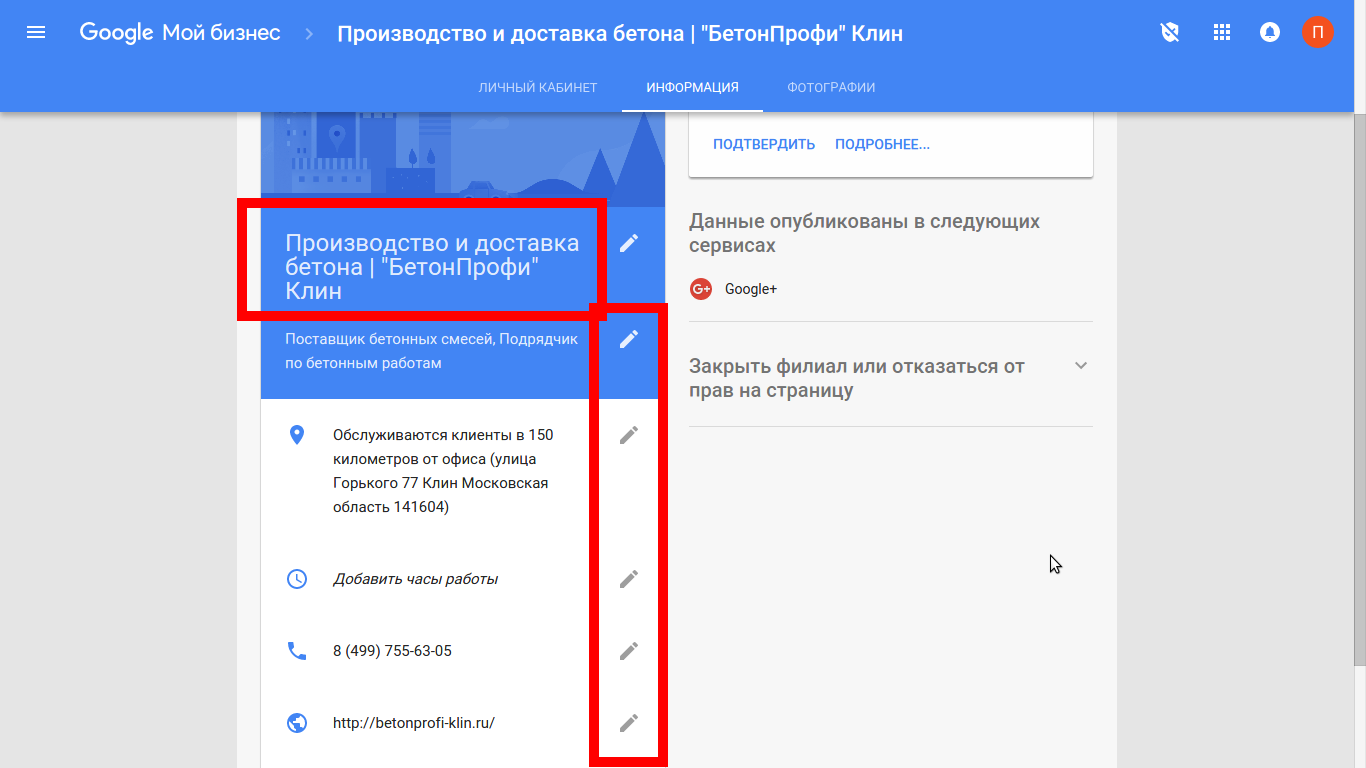This screenshot has width=1366, height=768.
Task: Expand the close branch section chevron
Action: pos(1080,366)
